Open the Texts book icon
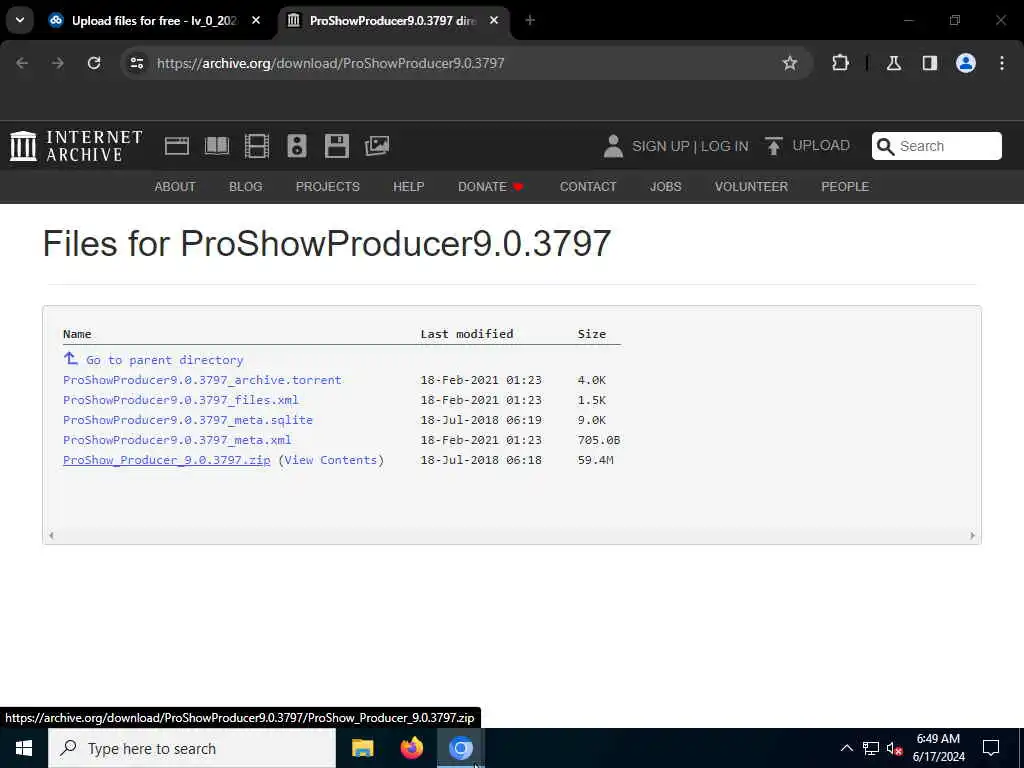This screenshot has height=768, width=1024. pyautogui.click(x=217, y=146)
